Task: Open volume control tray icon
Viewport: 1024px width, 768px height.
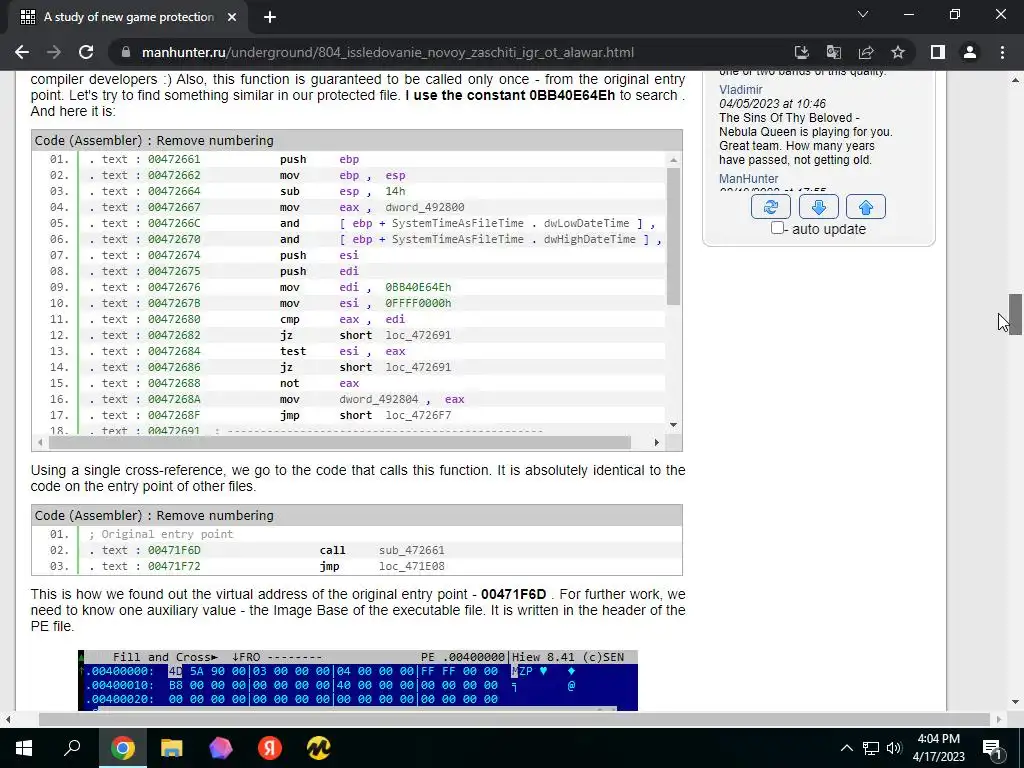Action: coord(894,748)
